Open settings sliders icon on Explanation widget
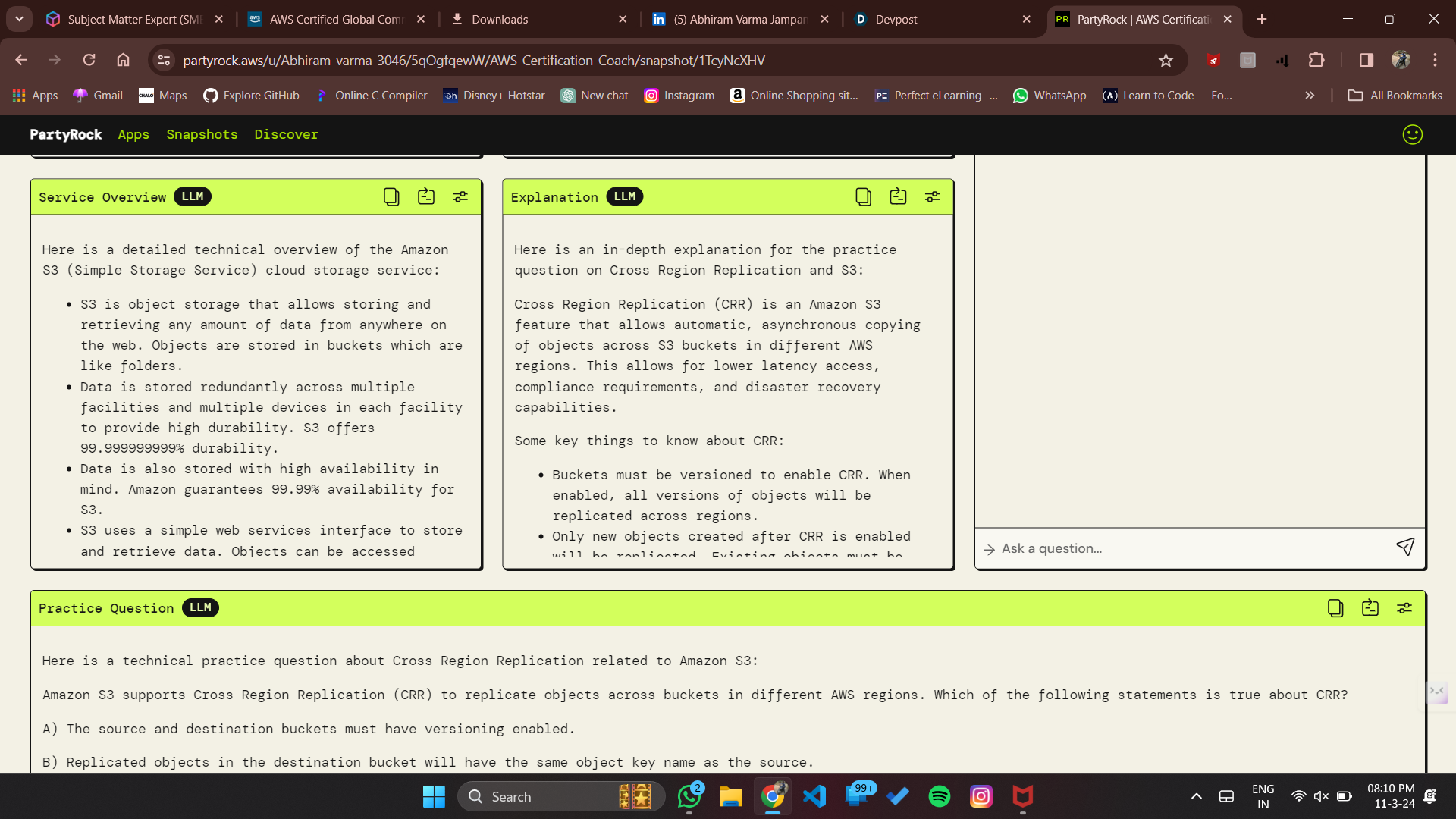This screenshot has height=819, width=1456. pyautogui.click(x=932, y=197)
